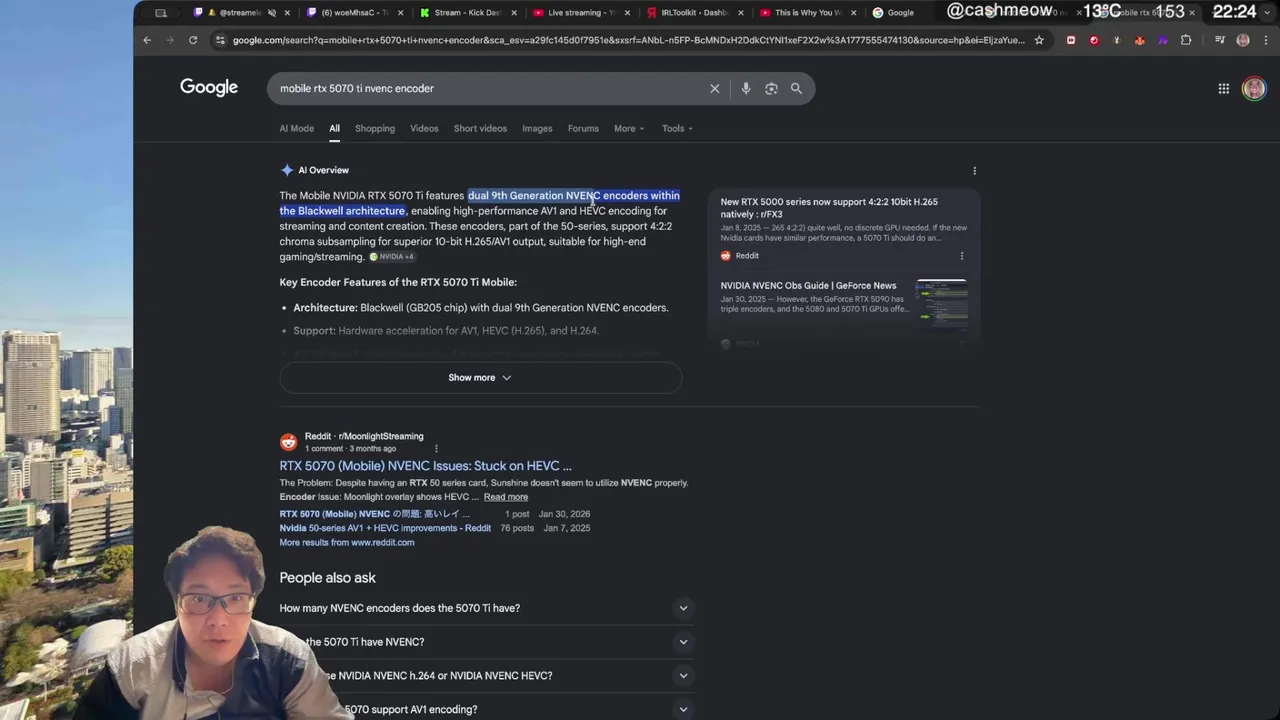
Task: Open the NVIDIA +4 sources chip
Action: [x=392, y=257]
